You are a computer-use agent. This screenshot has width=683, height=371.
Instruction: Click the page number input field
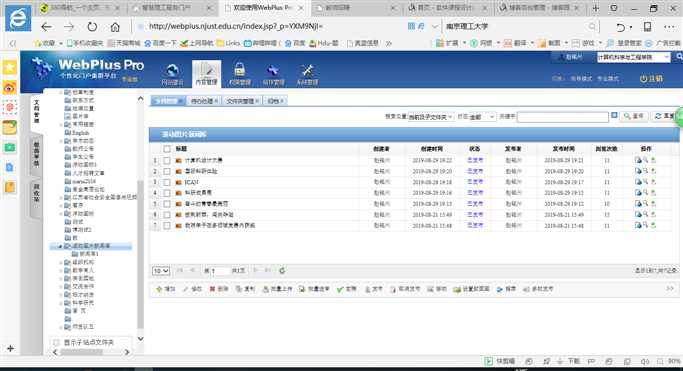219,271
